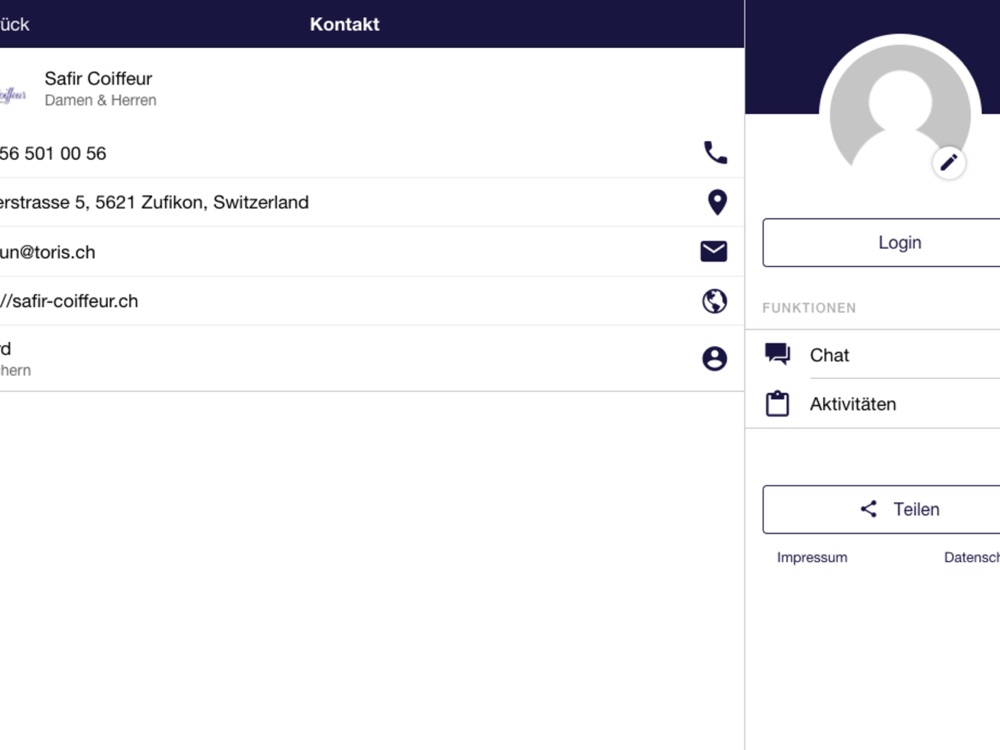The height and width of the screenshot is (750, 1000).
Task: Open the Datenschutz link
Action: (971, 557)
